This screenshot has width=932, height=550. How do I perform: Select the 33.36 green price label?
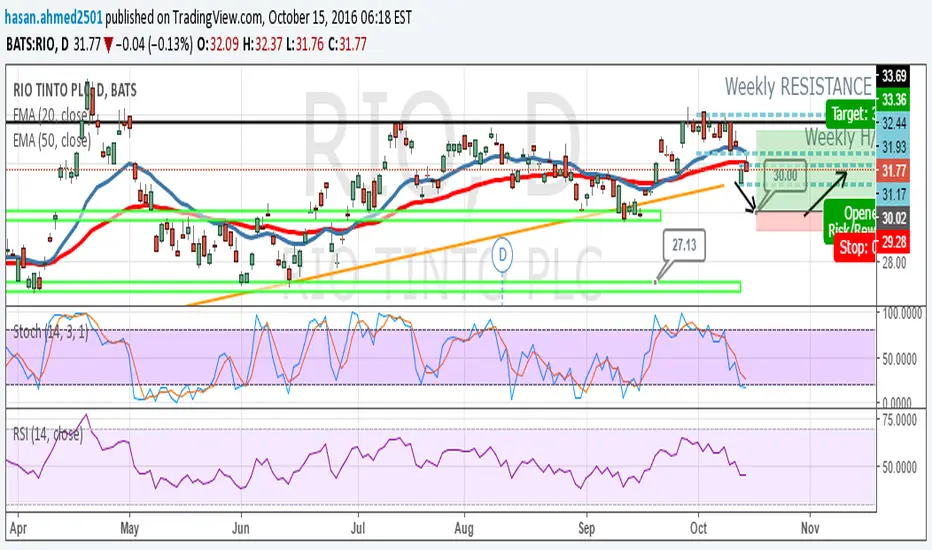[893, 99]
